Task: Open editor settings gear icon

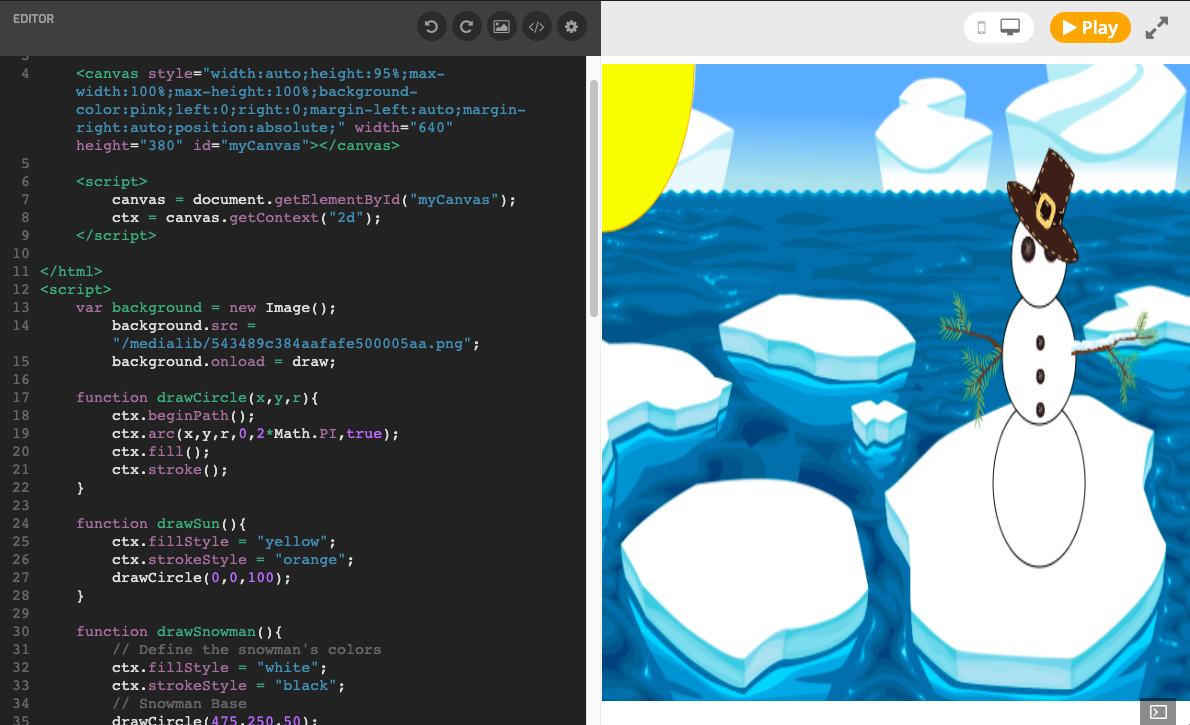Action: click(571, 27)
